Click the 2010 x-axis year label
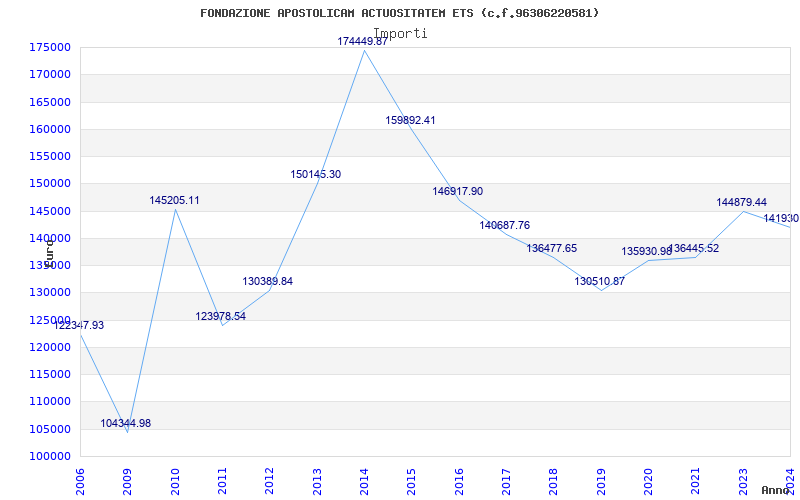The height and width of the screenshot is (500, 800). click(x=175, y=481)
